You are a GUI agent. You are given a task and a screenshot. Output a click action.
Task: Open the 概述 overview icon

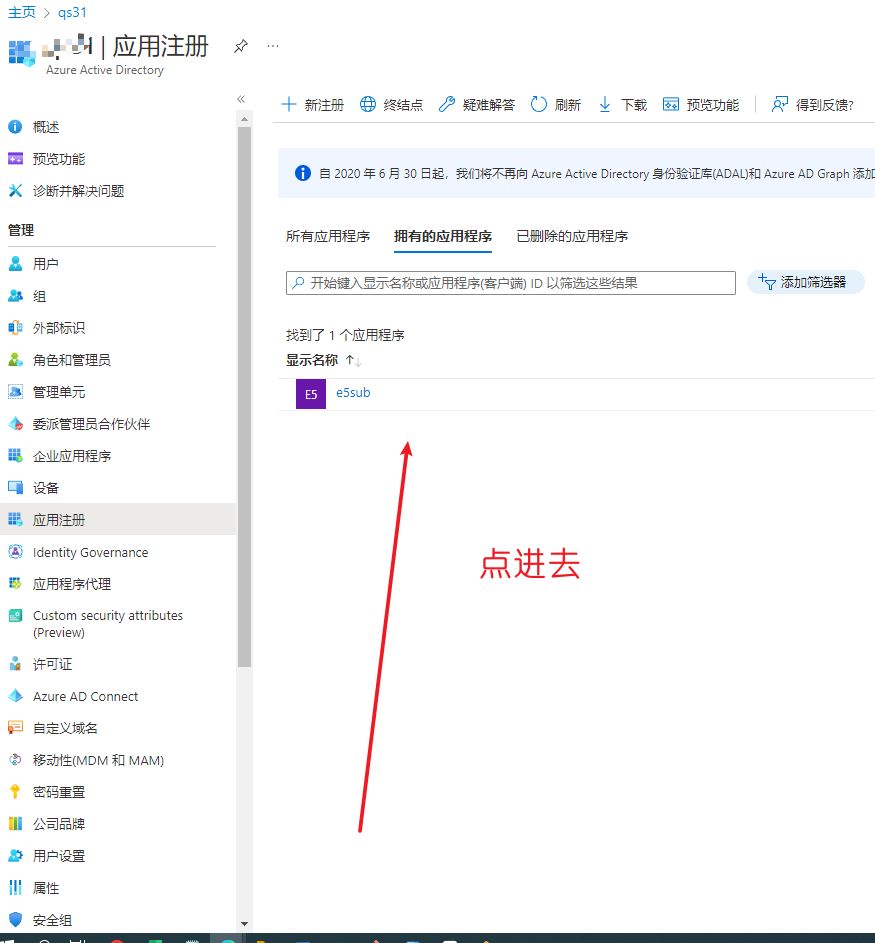click(x=15, y=127)
